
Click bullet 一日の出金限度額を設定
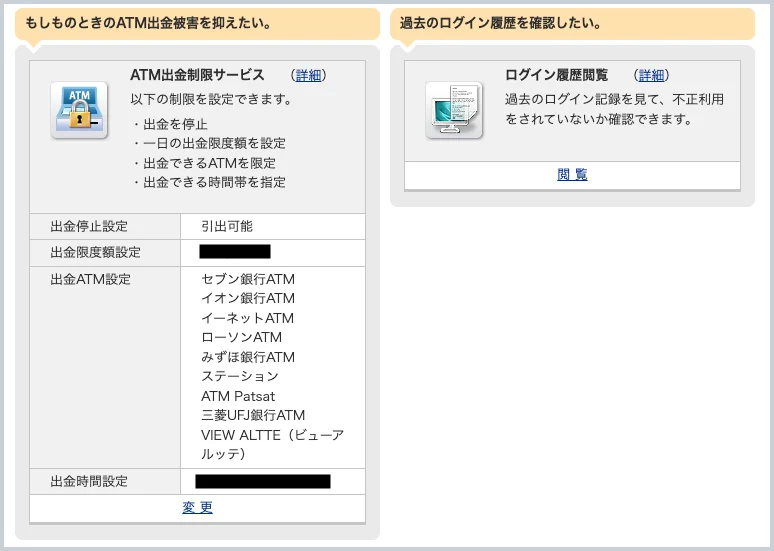tap(208, 143)
